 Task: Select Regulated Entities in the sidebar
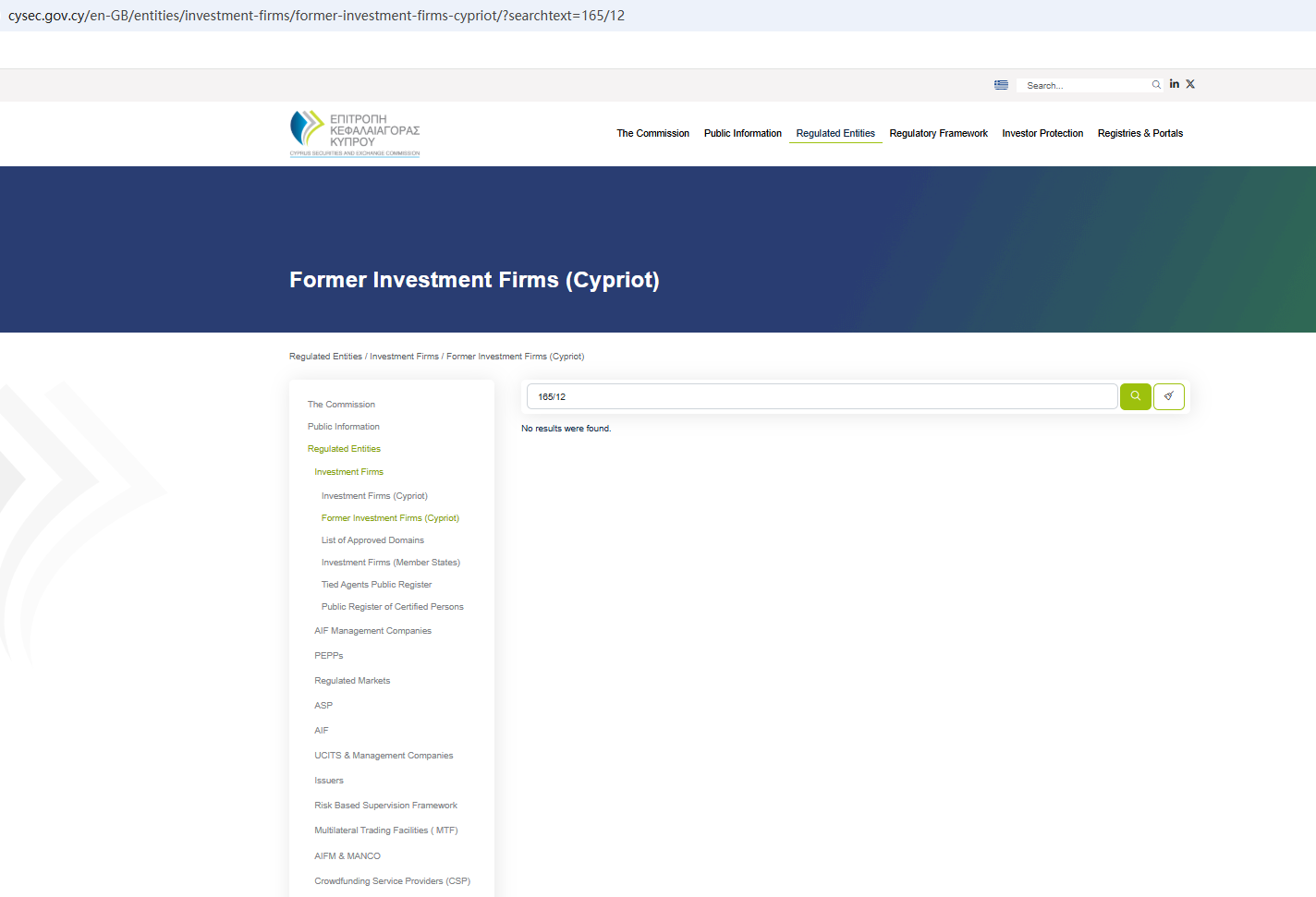coord(344,449)
